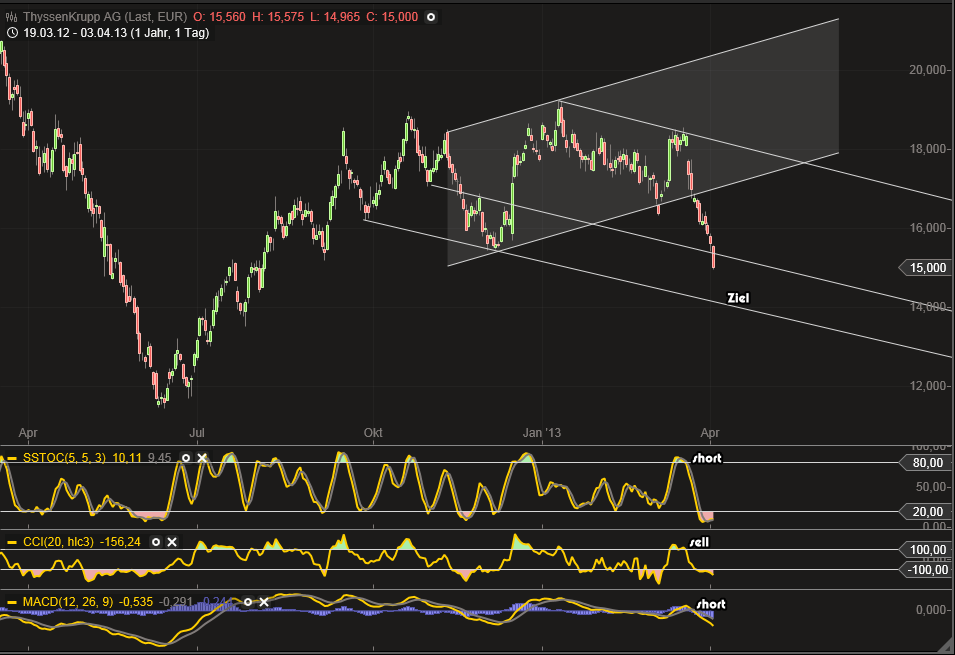This screenshot has width=955, height=655.
Task: Click the 0,000 label on MACD axis
Action: coord(932,610)
